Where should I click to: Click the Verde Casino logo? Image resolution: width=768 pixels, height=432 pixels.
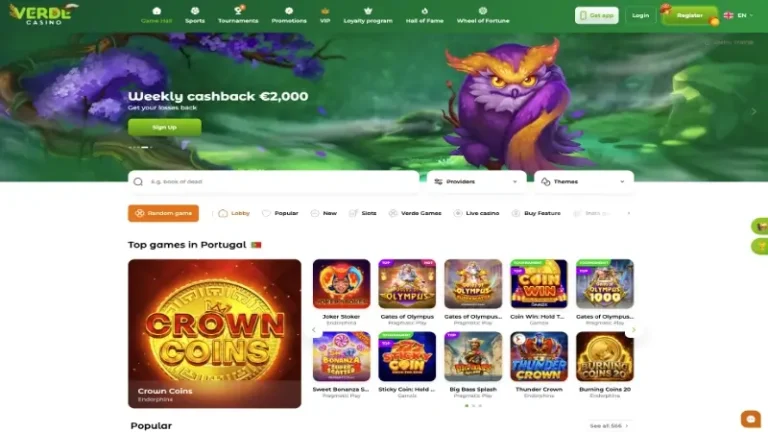point(43,15)
